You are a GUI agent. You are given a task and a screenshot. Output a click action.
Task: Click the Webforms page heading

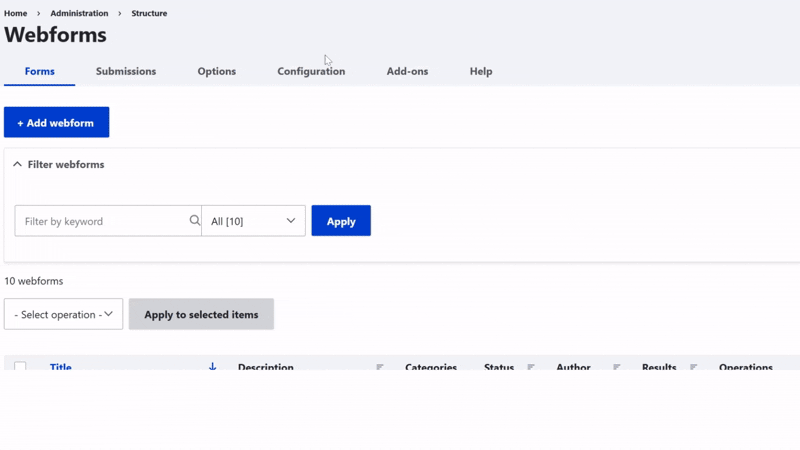click(x=56, y=35)
